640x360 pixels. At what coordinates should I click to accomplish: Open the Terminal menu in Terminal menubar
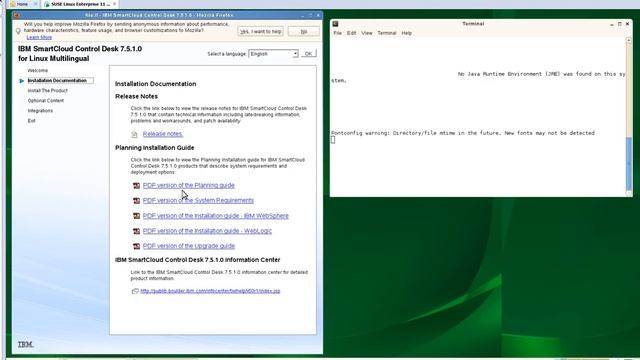click(x=387, y=33)
